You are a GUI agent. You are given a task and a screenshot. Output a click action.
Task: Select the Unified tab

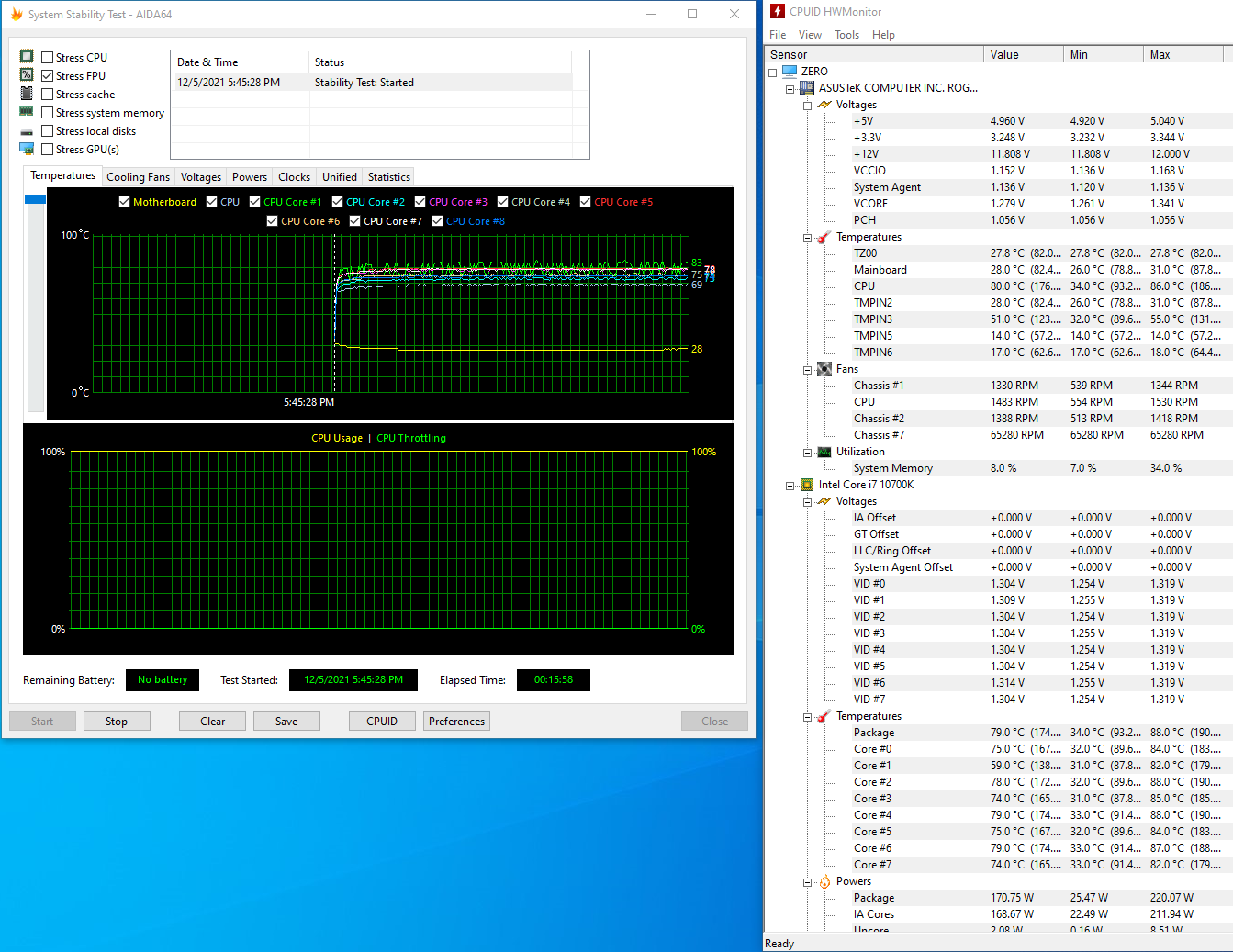coord(340,177)
